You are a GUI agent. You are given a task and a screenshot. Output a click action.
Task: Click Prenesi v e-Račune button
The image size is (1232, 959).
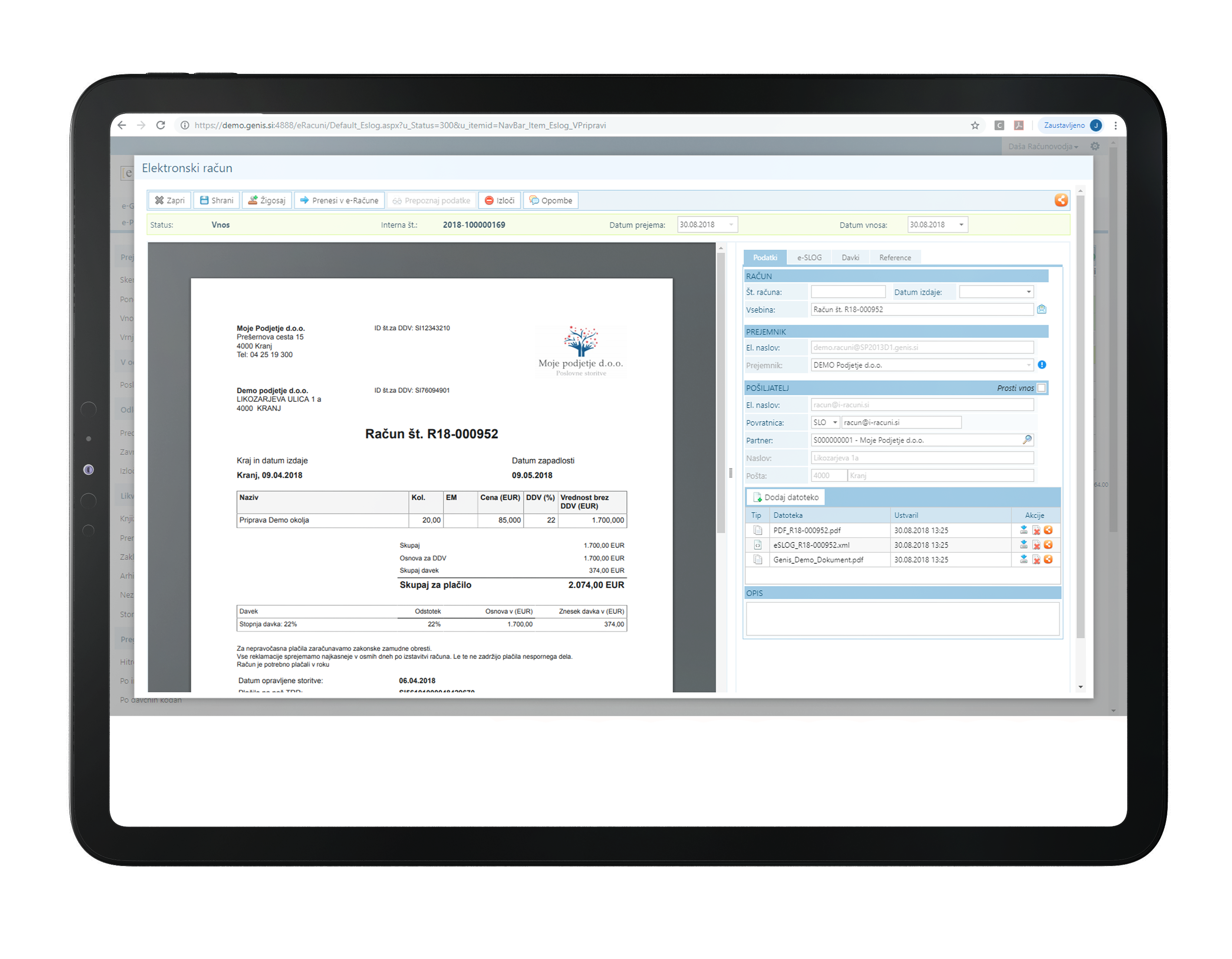click(339, 200)
